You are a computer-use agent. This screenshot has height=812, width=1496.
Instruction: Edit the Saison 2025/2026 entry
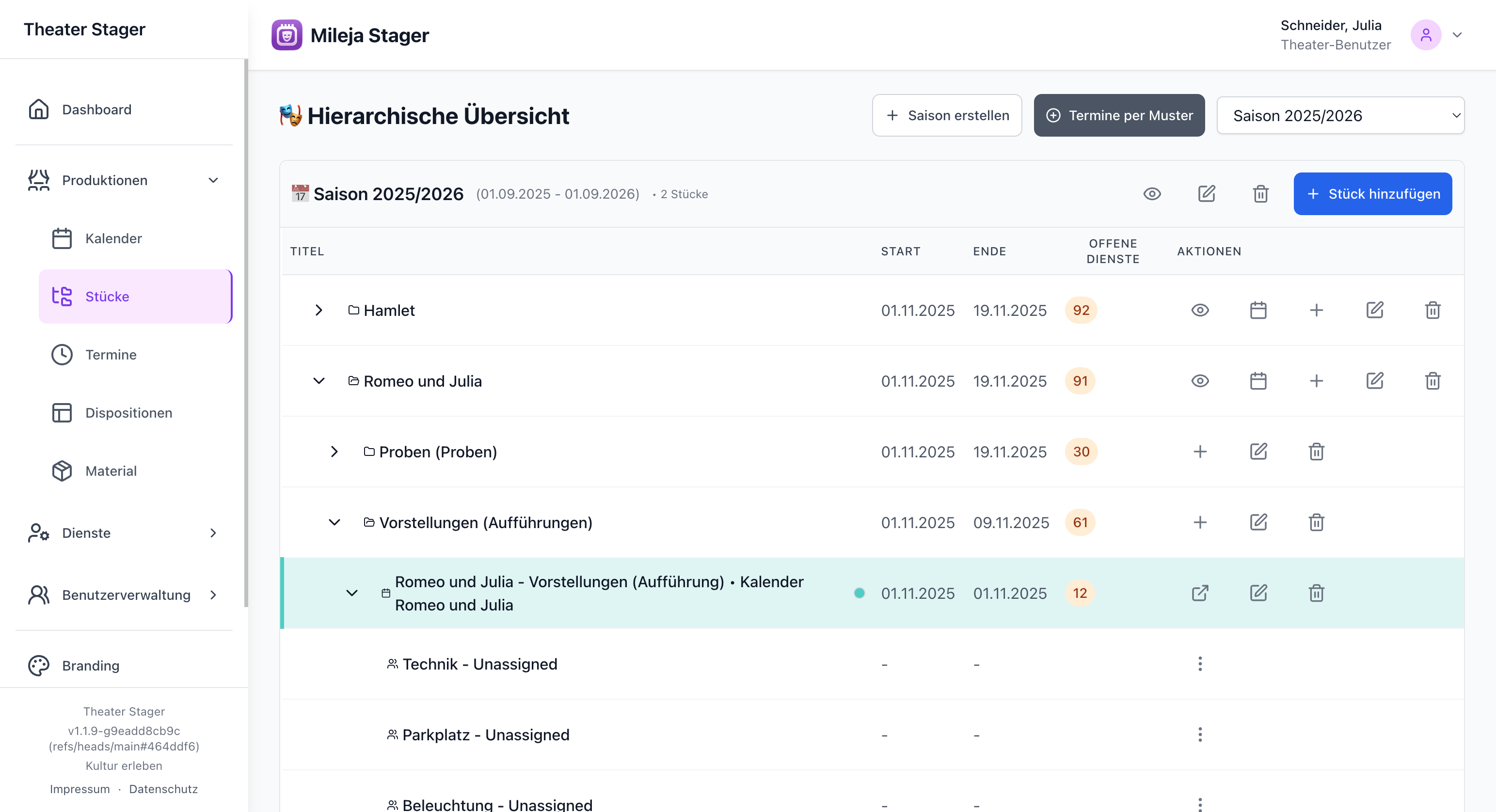point(1206,193)
